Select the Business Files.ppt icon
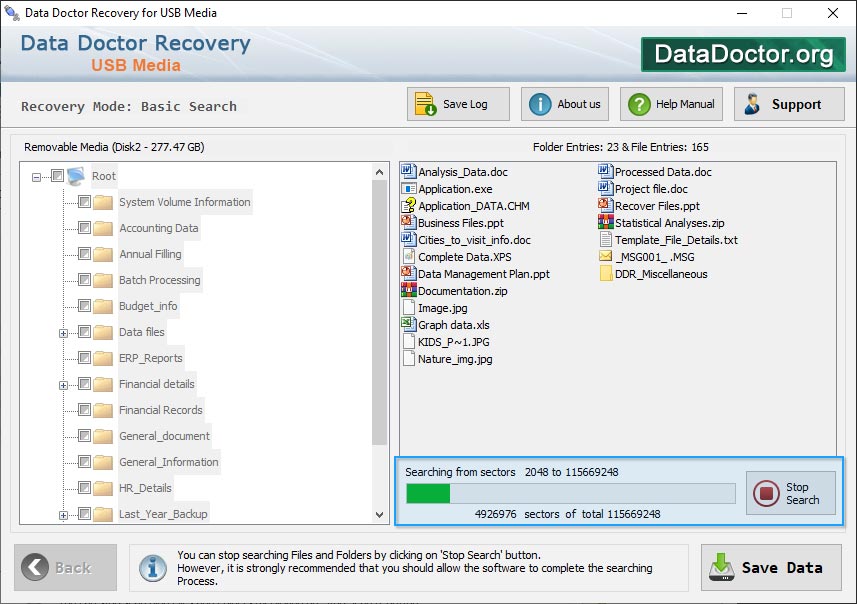This screenshot has width=857, height=604. click(408, 222)
